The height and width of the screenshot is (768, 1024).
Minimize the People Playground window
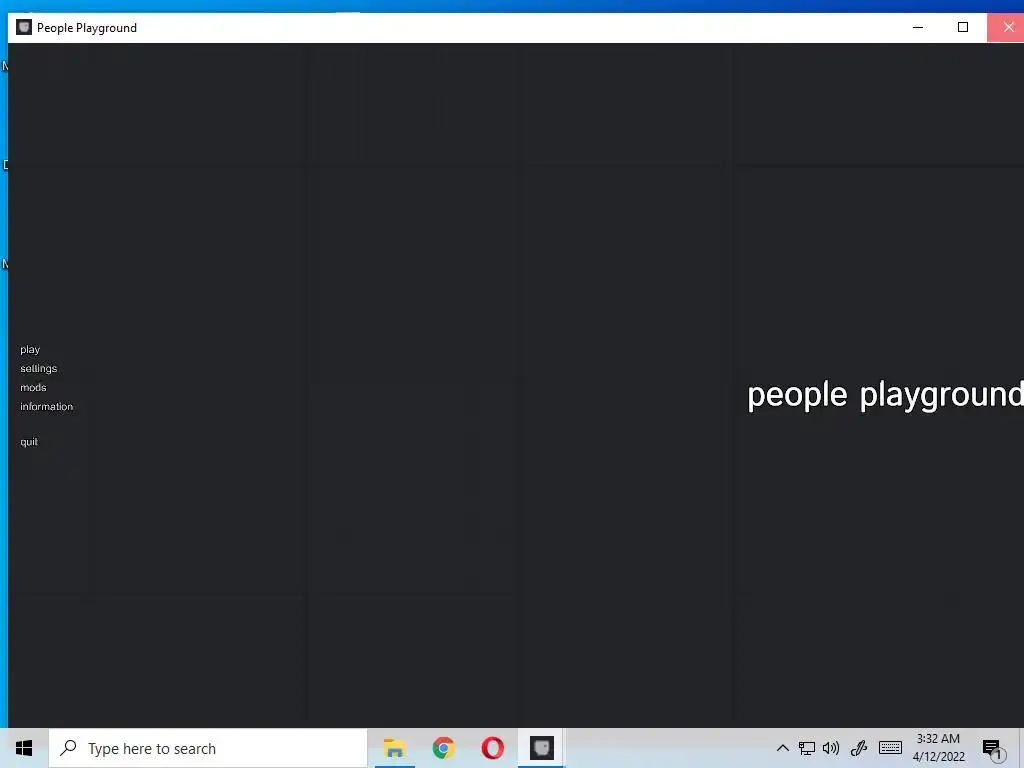(x=918, y=27)
